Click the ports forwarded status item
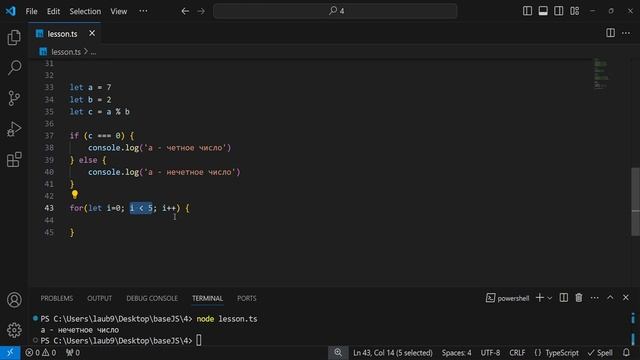The height and width of the screenshot is (360, 640). click(73, 353)
